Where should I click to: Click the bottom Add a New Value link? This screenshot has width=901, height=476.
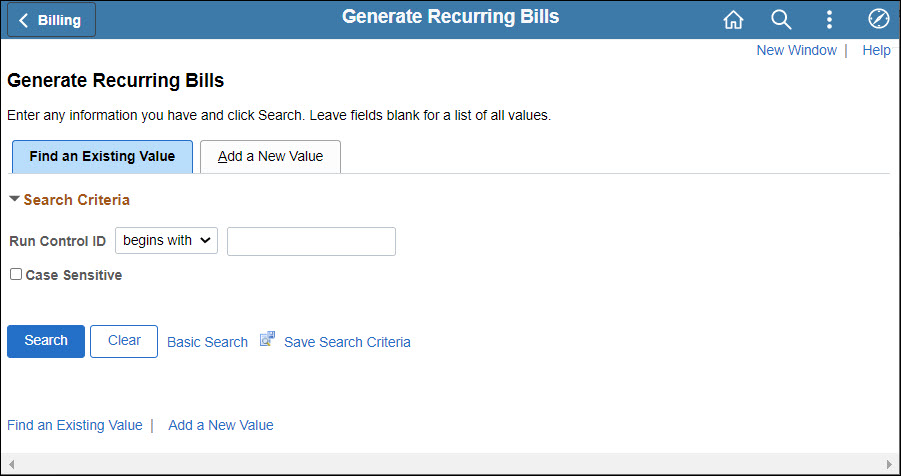[x=220, y=425]
